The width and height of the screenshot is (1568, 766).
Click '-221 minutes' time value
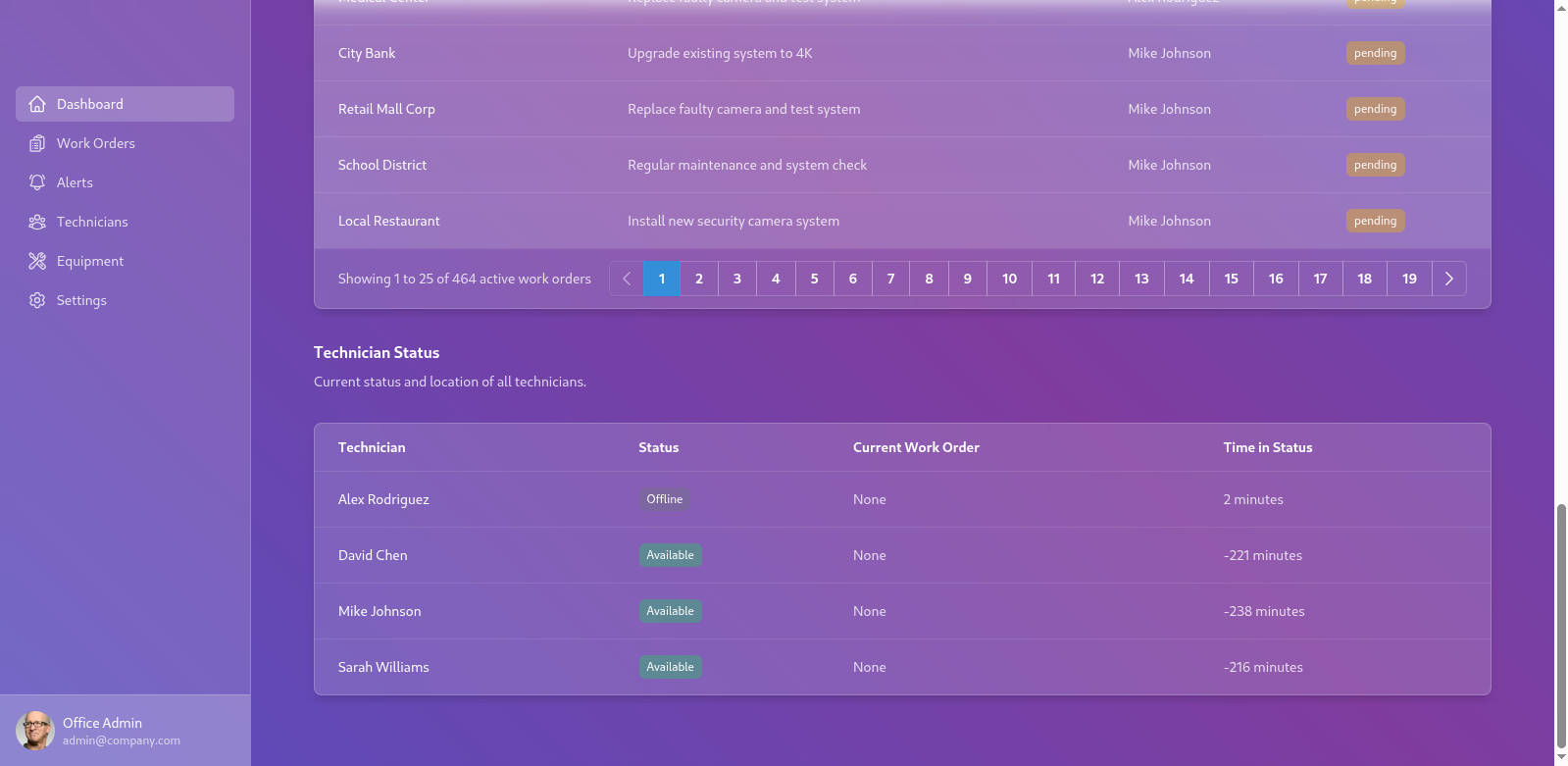[1263, 555]
